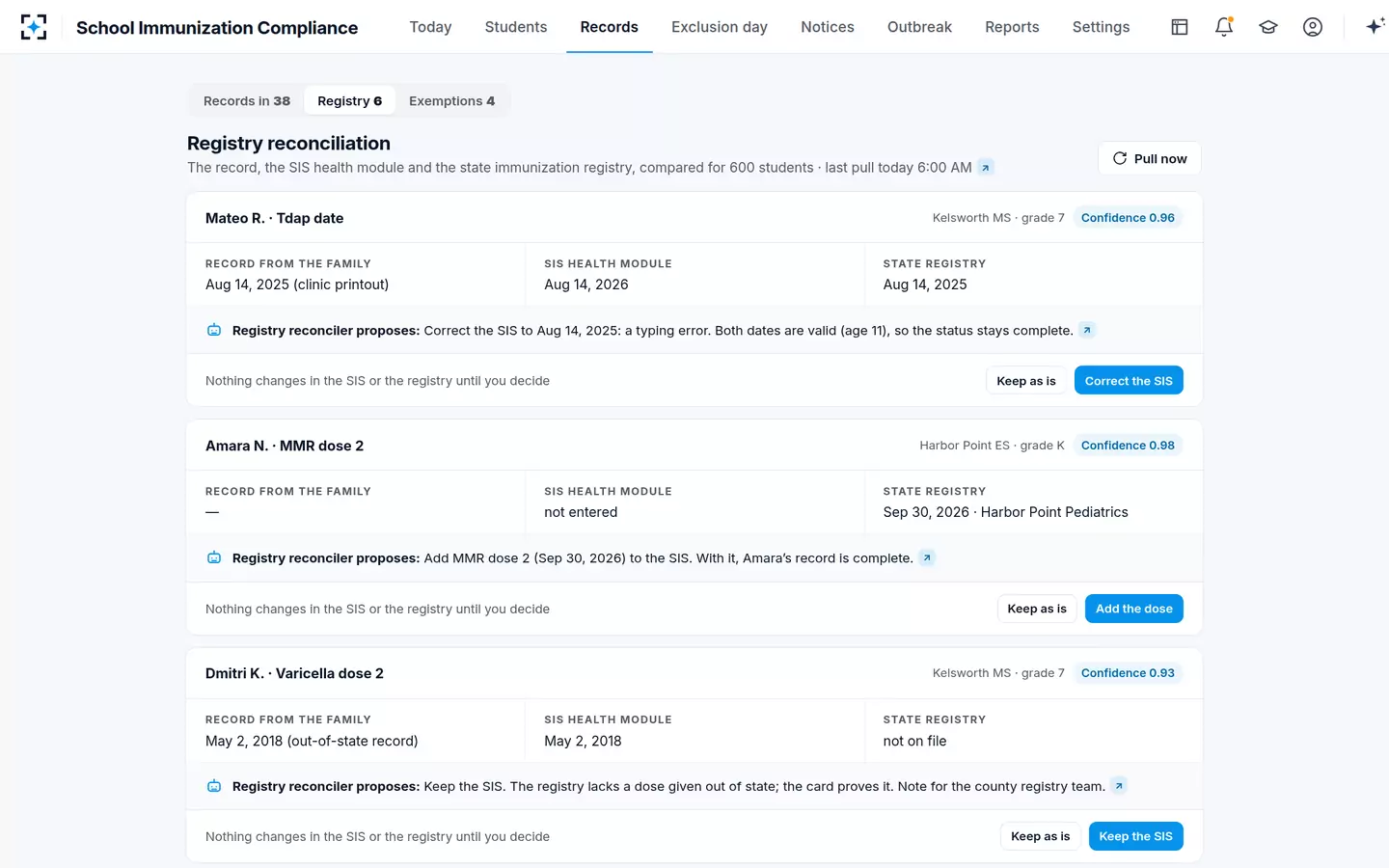Switch to the Outbreak tab

point(919,27)
